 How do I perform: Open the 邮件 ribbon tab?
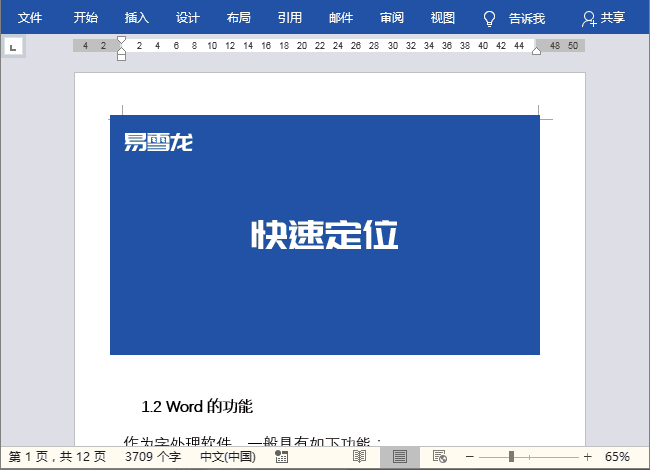pos(341,18)
